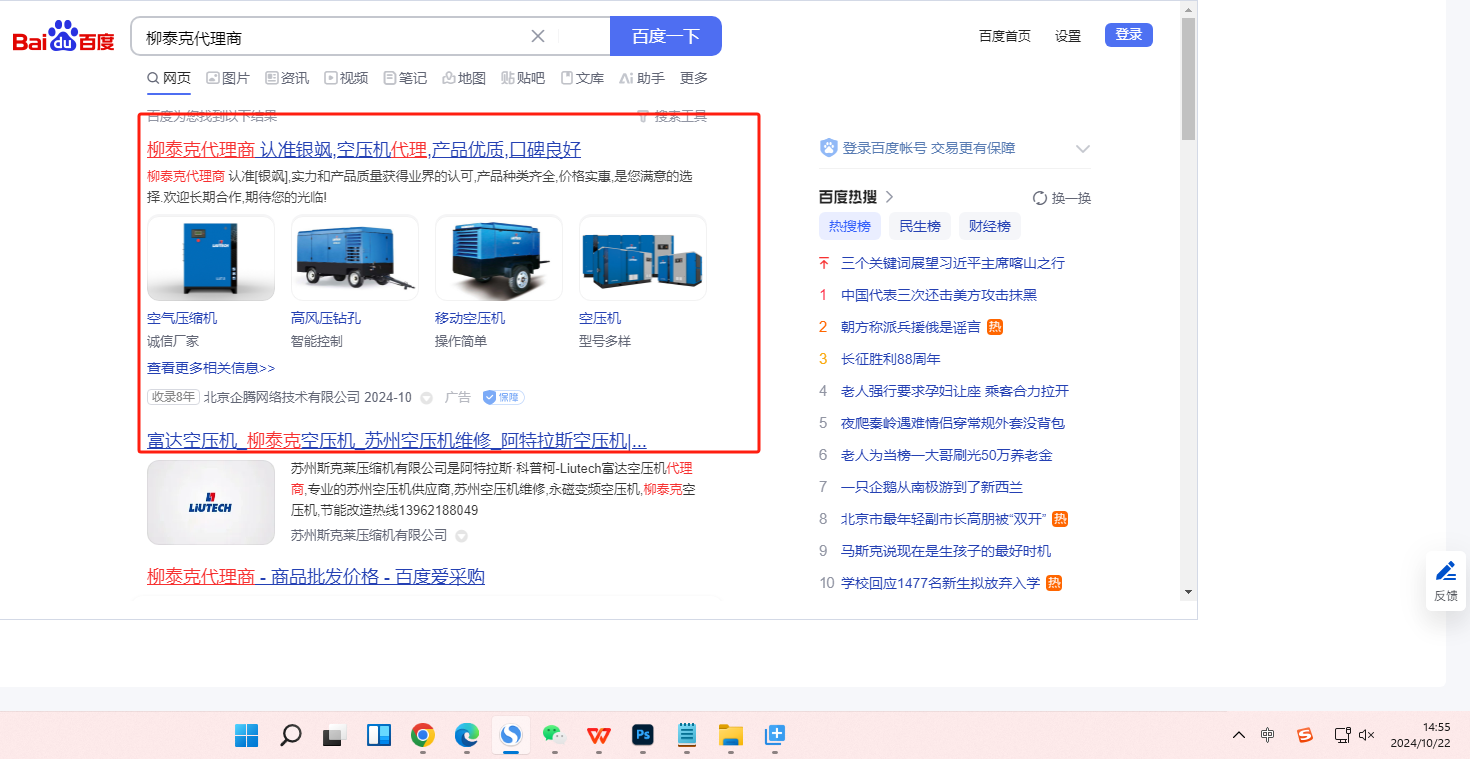Open the Windows Start menu
The height and width of the screenshot is (759, 1470).
click(x=247, y=736)
